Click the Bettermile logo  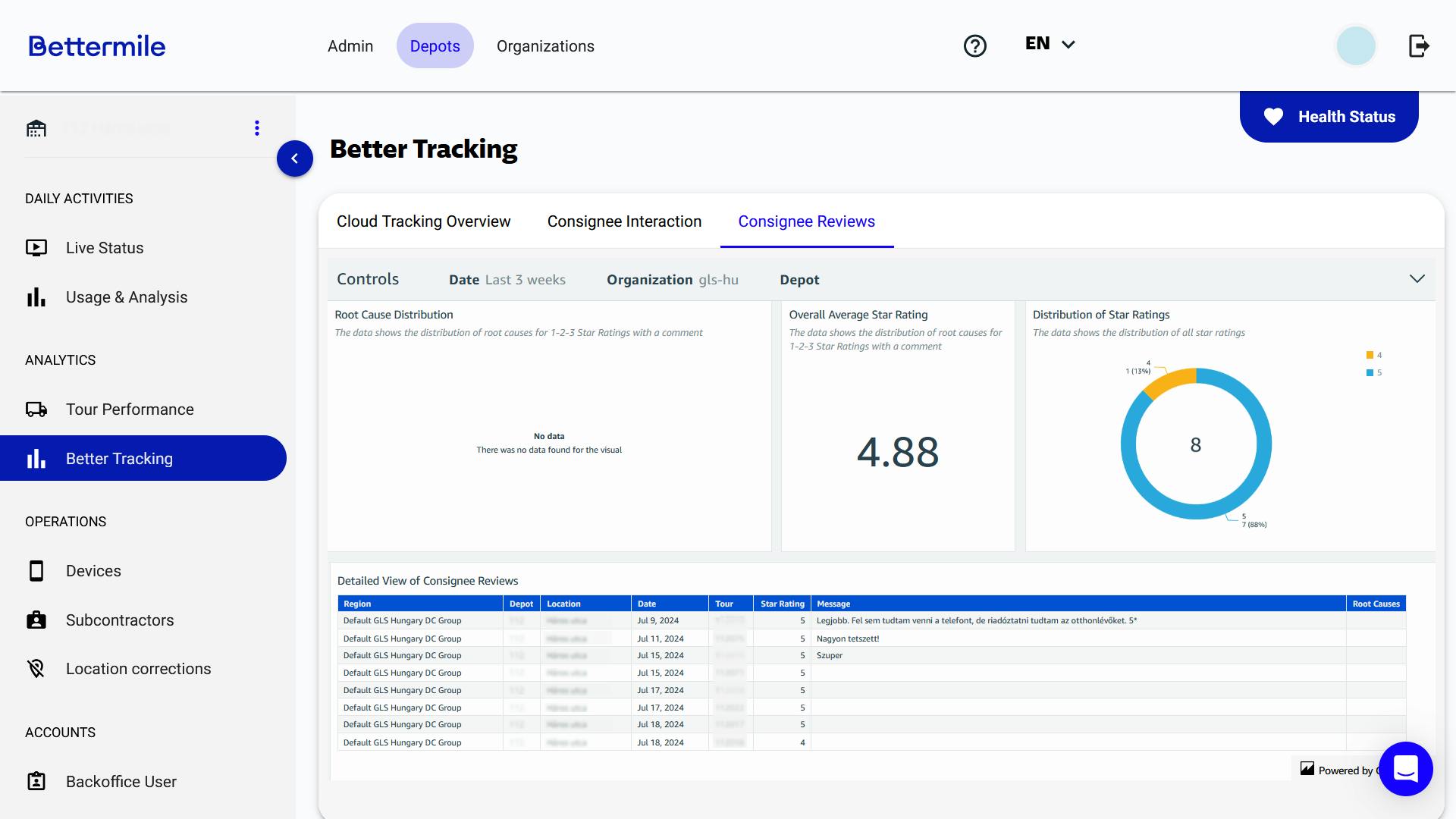97,46
